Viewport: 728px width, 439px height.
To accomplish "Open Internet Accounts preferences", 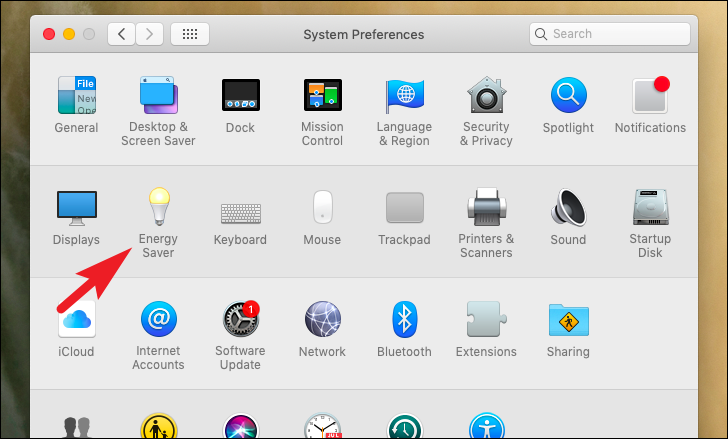I will tap(159, 319).
